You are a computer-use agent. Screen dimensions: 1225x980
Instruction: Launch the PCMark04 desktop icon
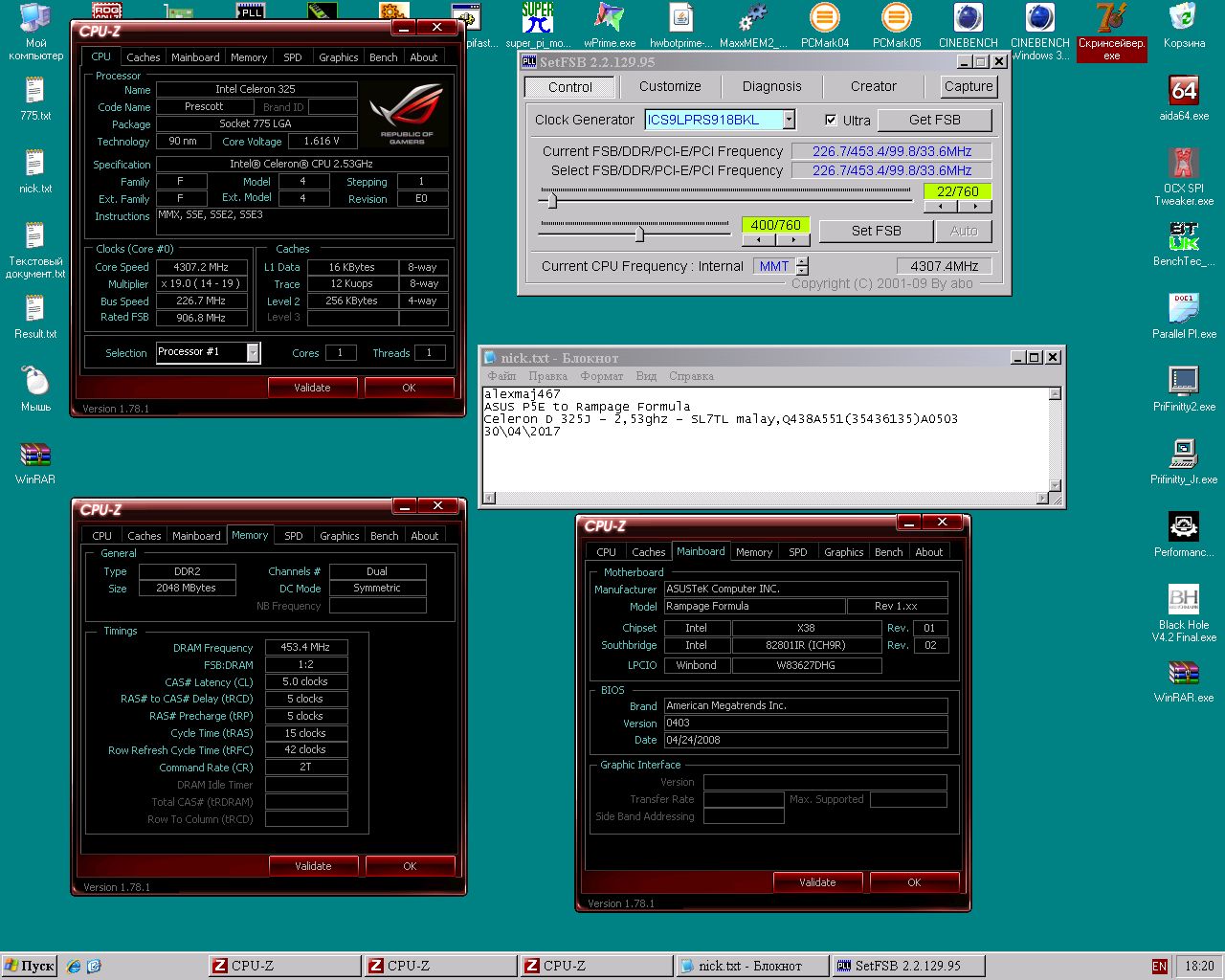[825, 25]
